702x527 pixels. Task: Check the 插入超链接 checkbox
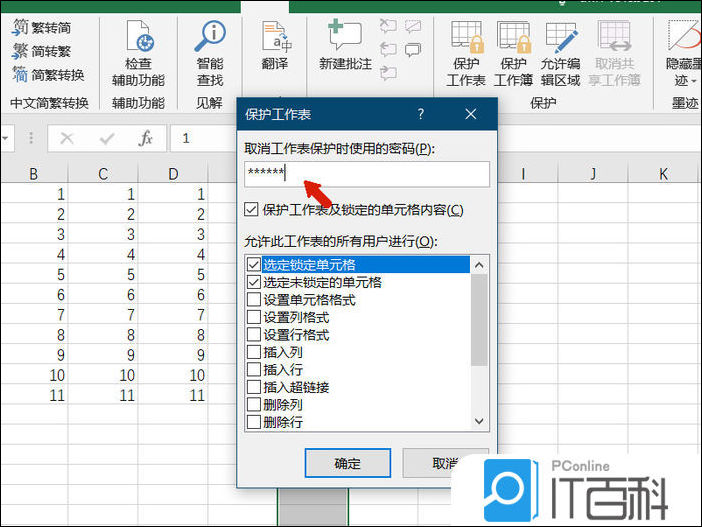click(253, 387)
